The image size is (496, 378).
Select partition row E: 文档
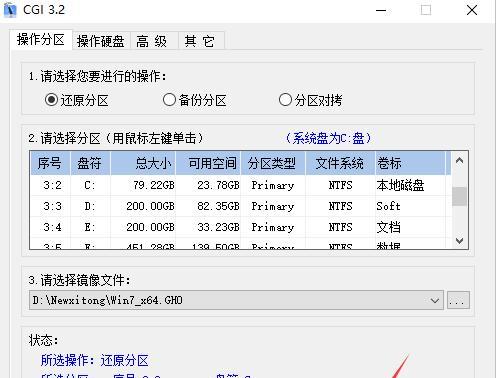(x=241, y=227)
